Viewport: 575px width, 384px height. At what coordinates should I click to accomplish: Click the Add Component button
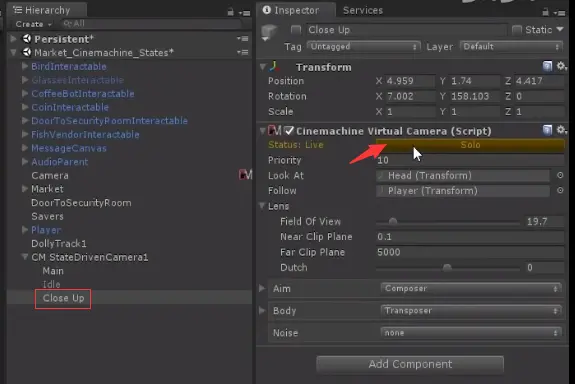410,364
